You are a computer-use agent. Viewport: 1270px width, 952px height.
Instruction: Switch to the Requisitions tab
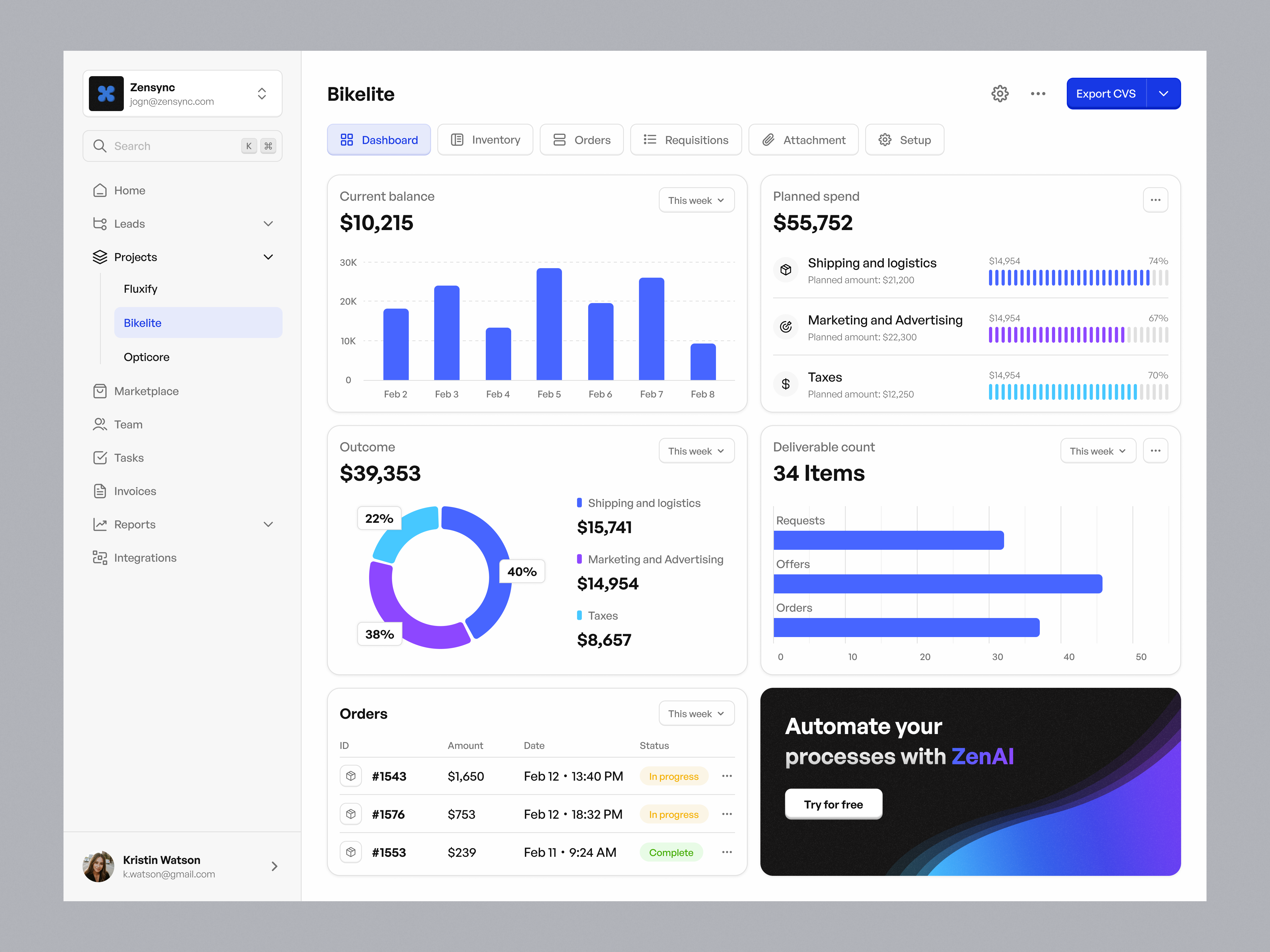(686, 139)
